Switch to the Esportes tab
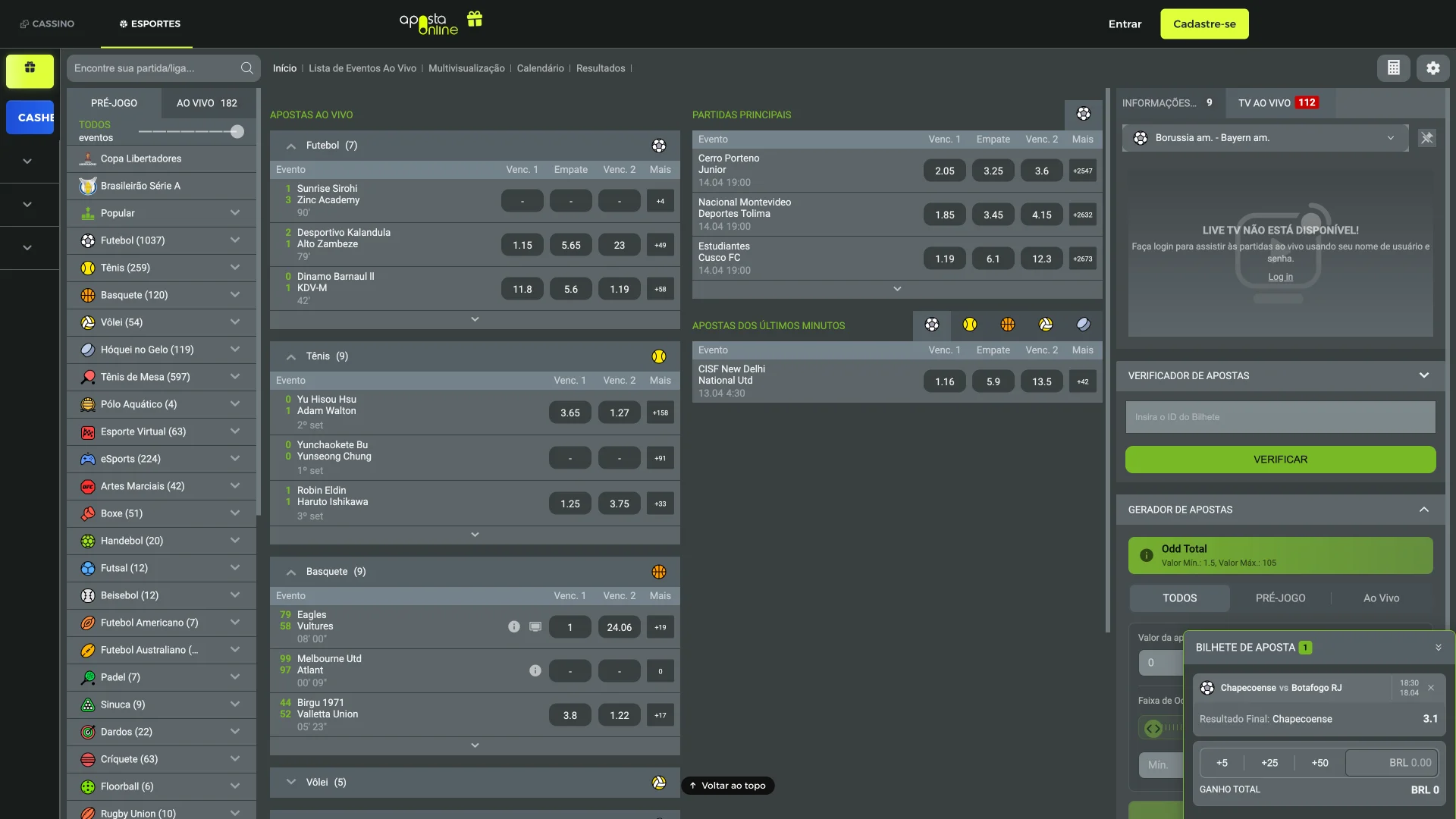Image resolution: width=1456 pixels, height=819 pixels. pos(150,24)
